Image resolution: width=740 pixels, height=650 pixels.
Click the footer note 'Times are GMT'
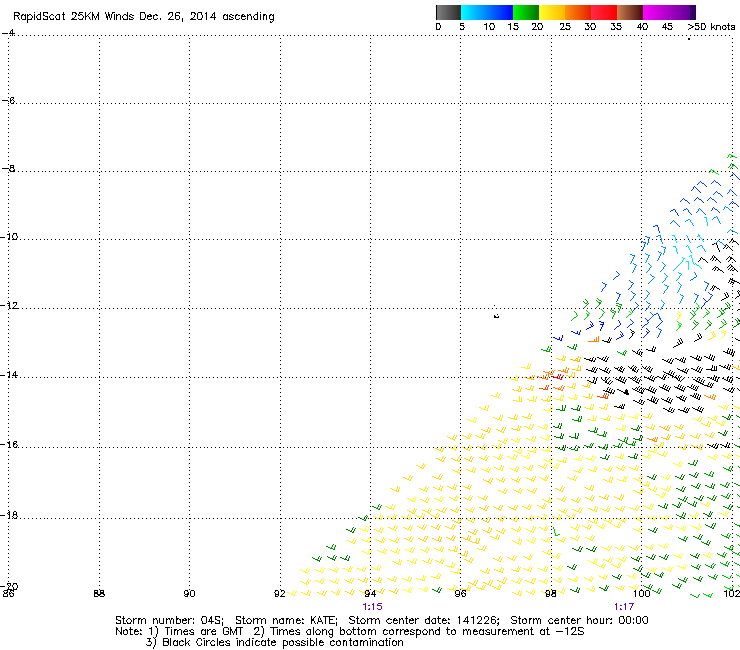pos(204,632)
